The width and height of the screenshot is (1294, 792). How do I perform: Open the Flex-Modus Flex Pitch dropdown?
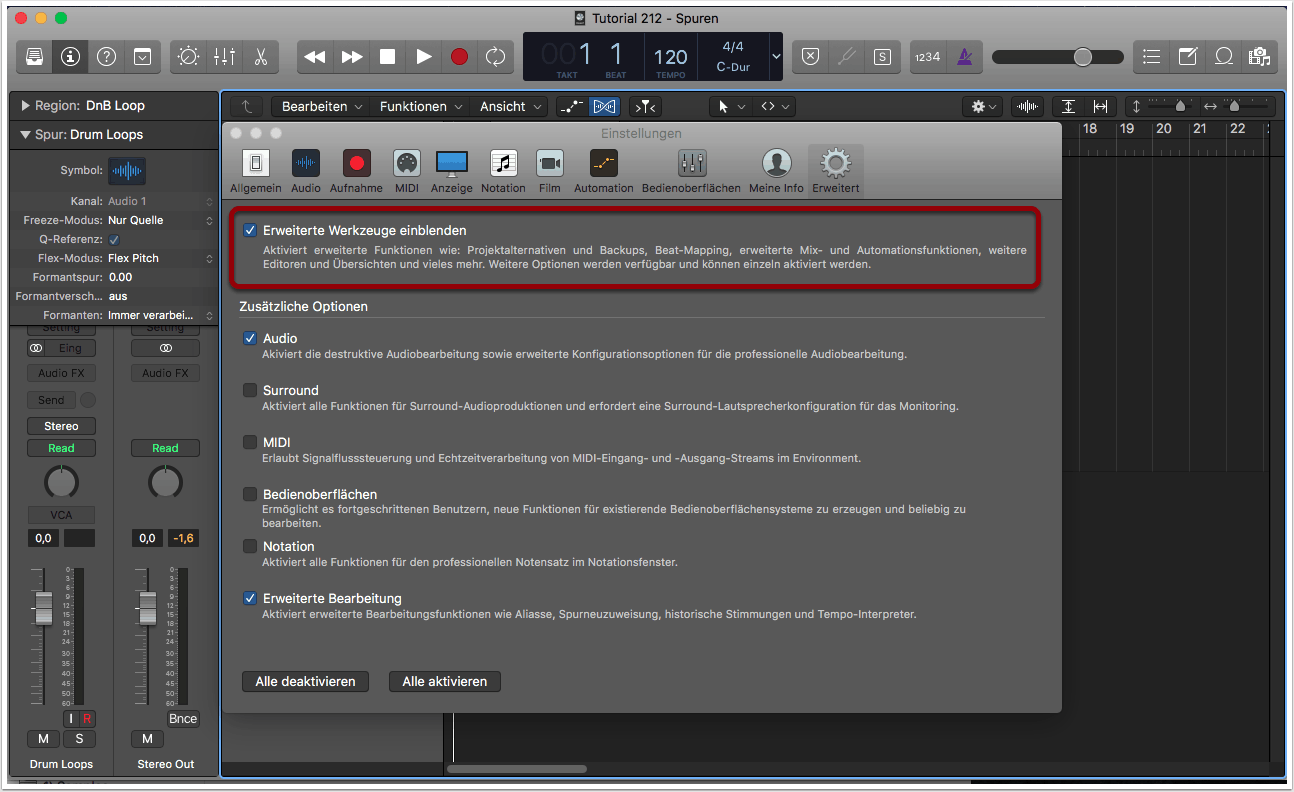point(160,258)
